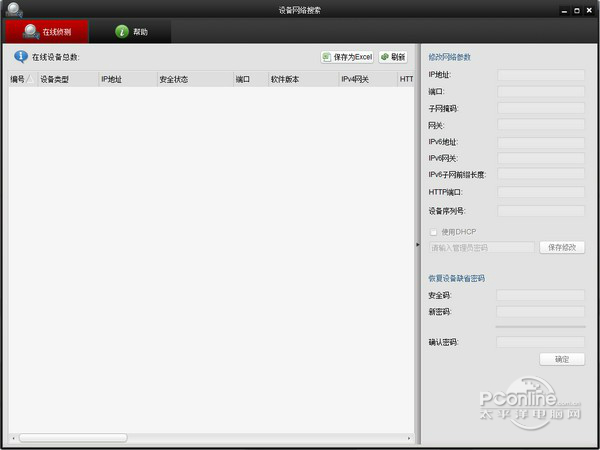The height and width of the screenshot is (450, 600).
Task: Maximize the 设备网络搜索 window
Action: 577,11
